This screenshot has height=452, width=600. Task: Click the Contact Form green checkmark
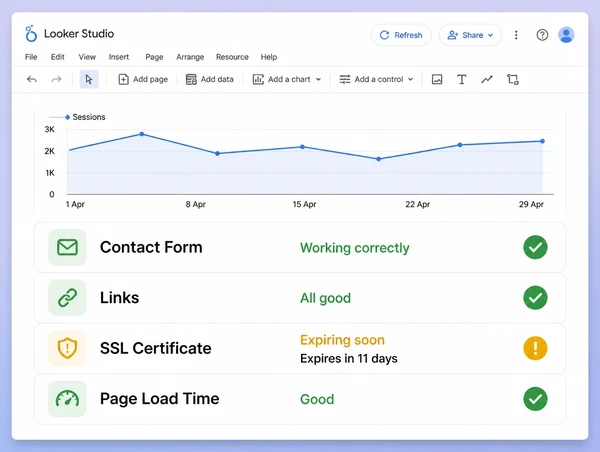click(535, 247)
